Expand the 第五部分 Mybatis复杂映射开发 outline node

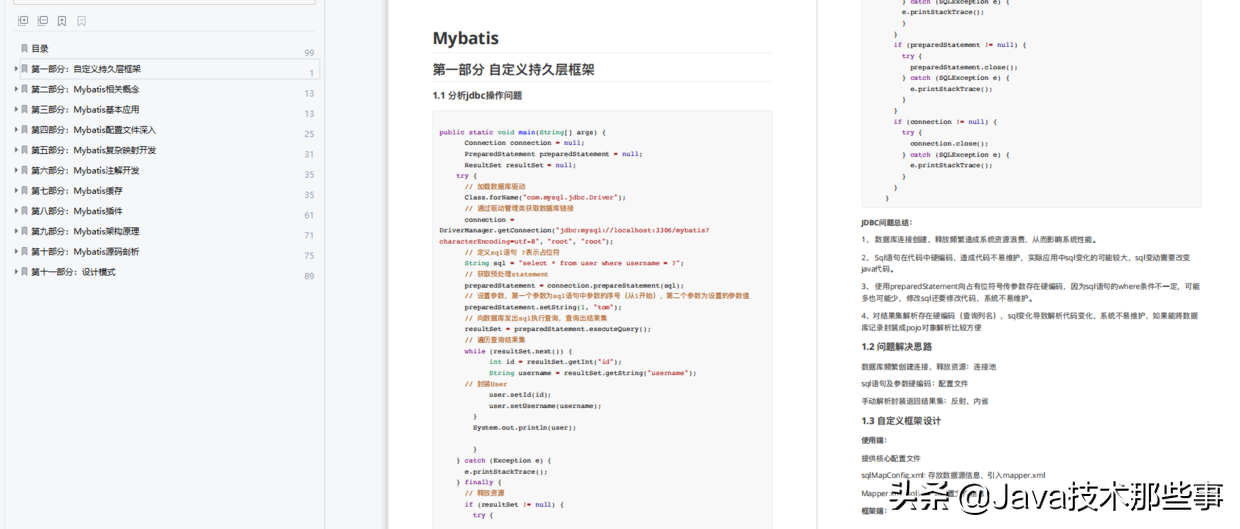16,150
